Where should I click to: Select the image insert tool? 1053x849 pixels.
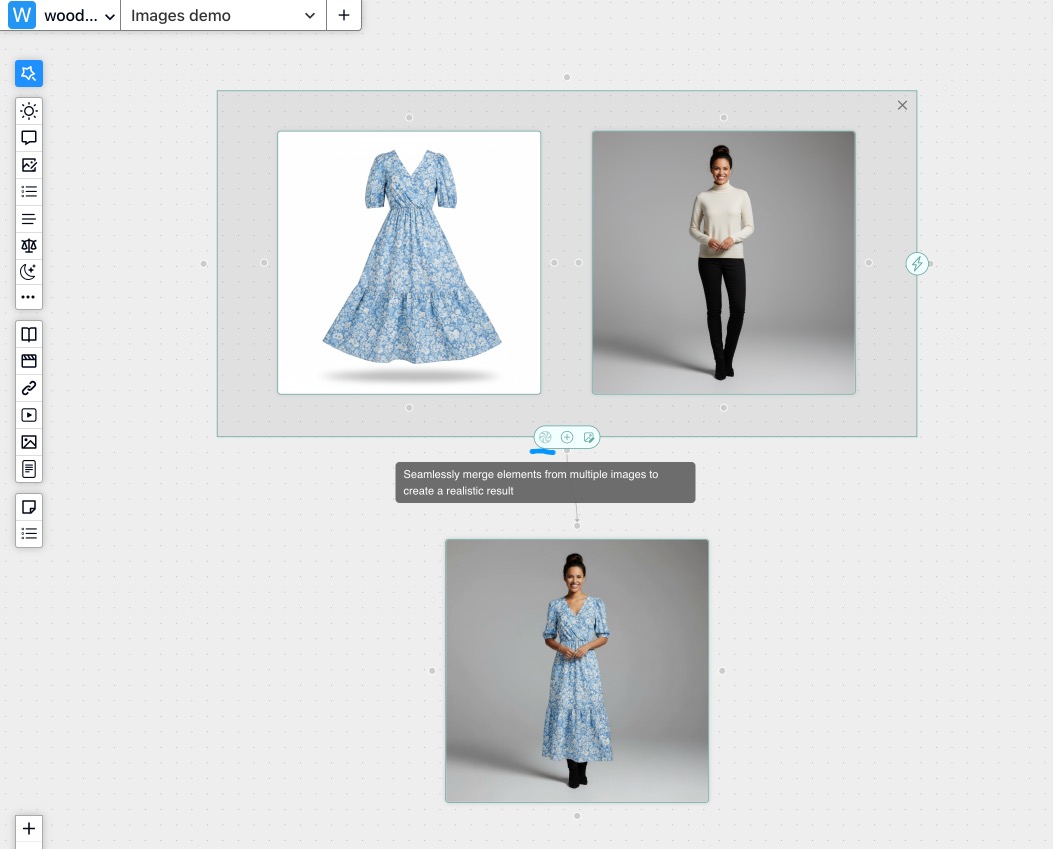29,442
